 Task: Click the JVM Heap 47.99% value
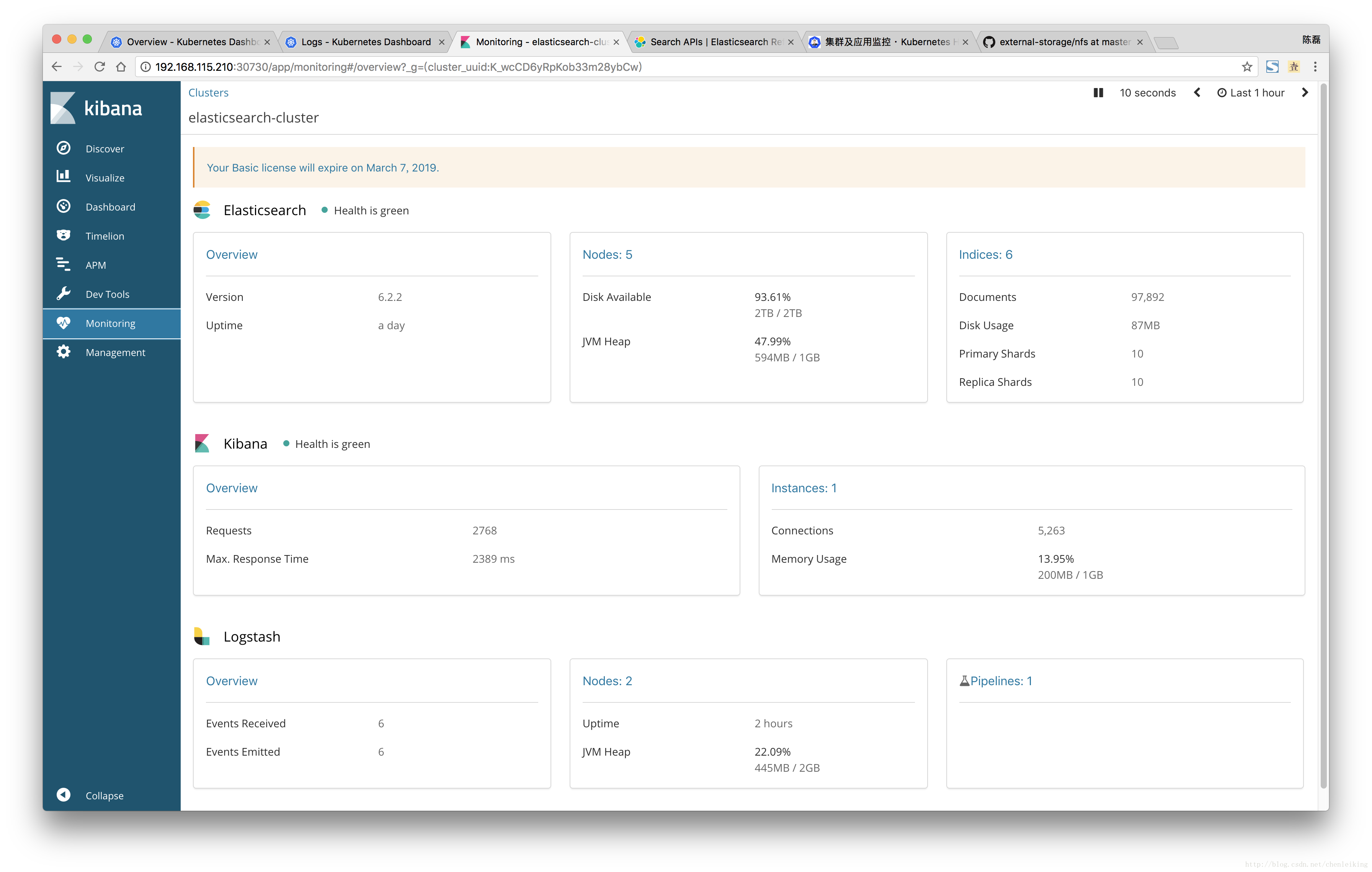pyautogui.click(x=772, y=341)
